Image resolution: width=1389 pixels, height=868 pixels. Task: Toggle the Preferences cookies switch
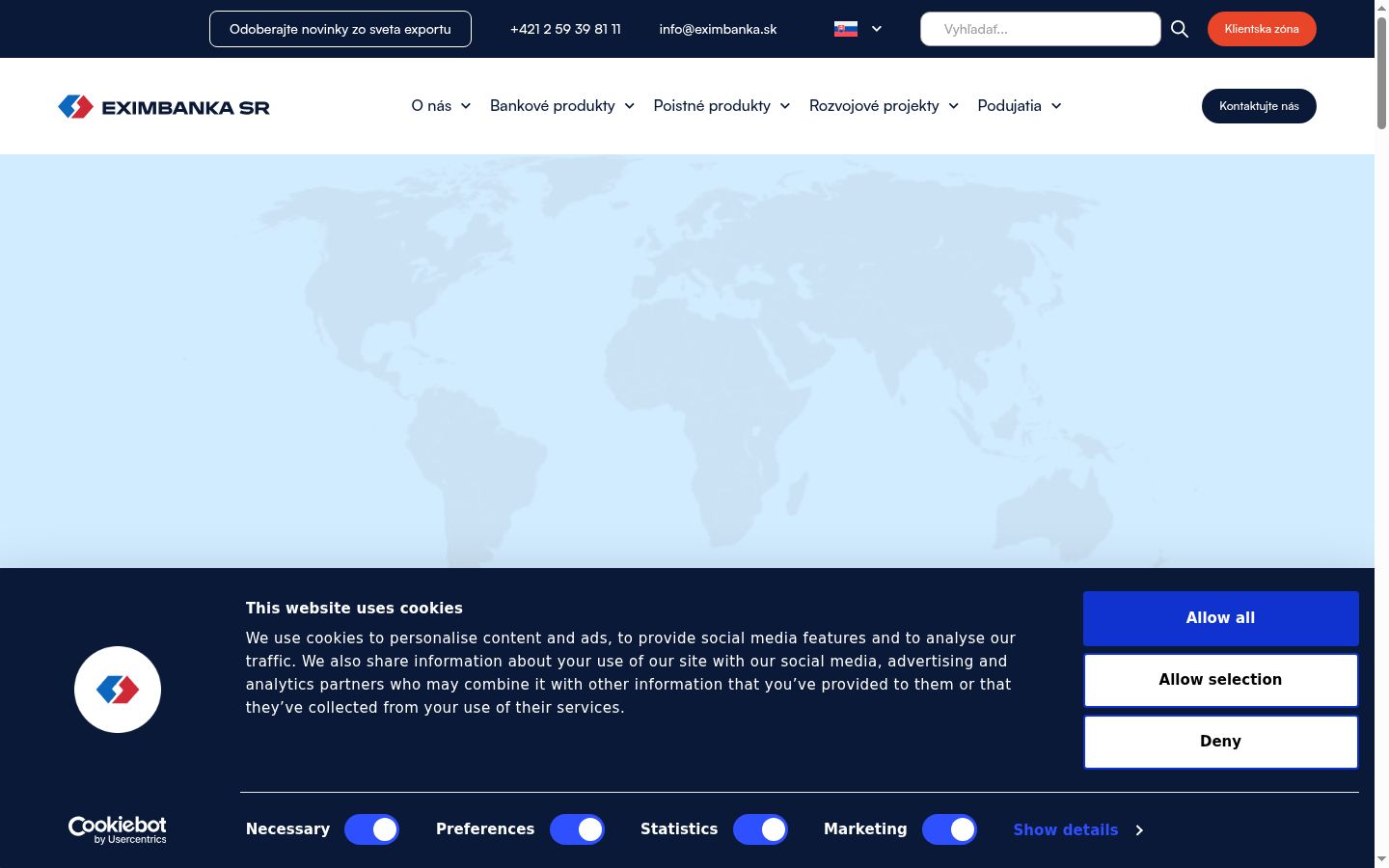pyautogui.click(x=577, y=829)
